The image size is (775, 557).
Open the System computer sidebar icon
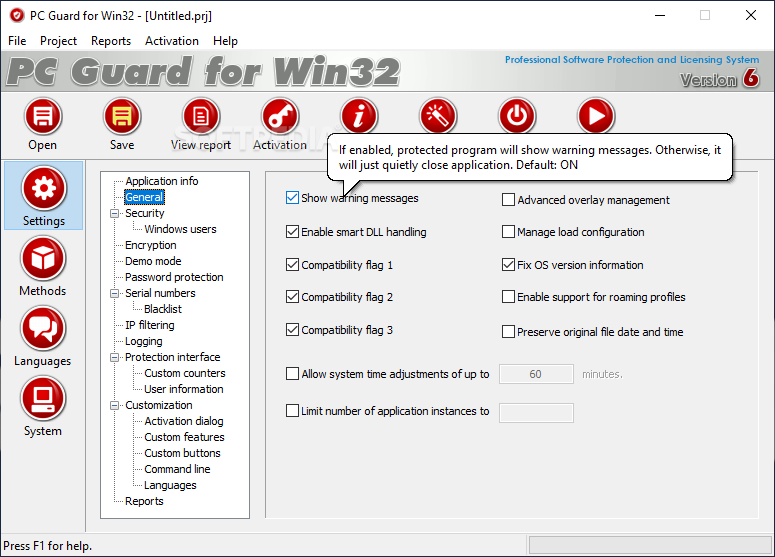click(43, 398)
